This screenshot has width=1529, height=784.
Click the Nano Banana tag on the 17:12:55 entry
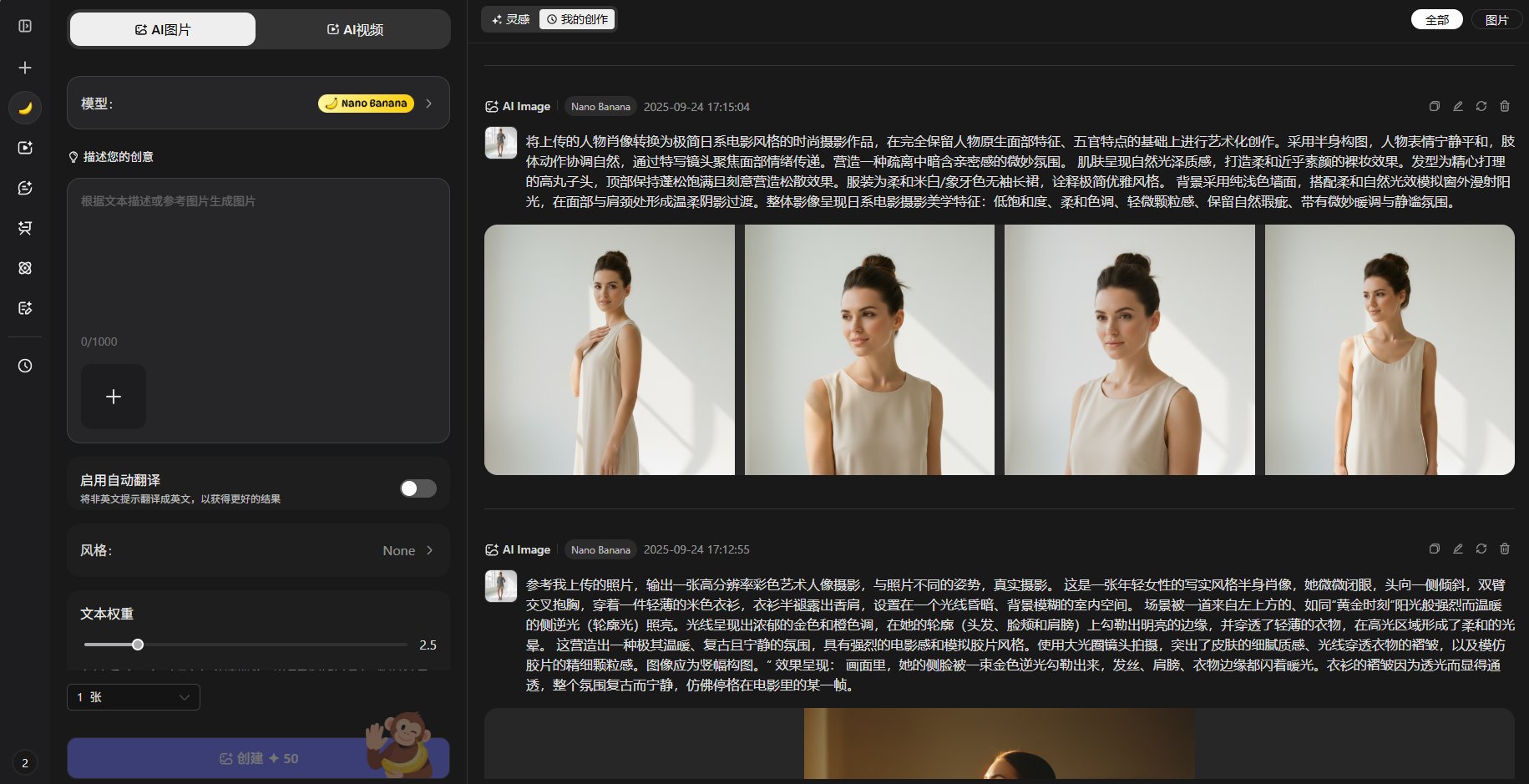(600, 549)
